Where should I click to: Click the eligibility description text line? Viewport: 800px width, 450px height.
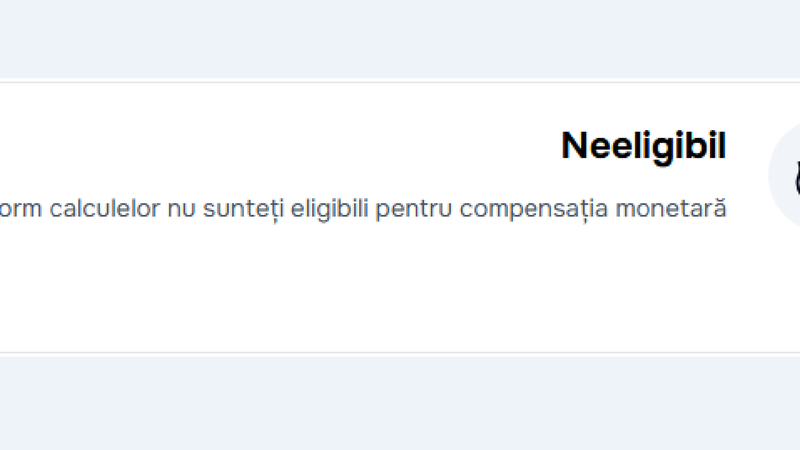(x=363, y=209)
